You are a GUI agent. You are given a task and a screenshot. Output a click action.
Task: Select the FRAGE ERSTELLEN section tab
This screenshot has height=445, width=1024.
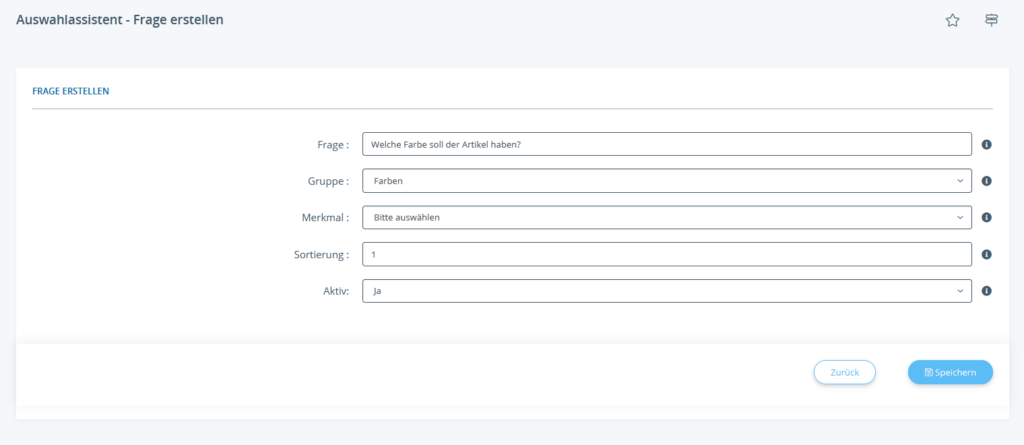(71, 91)
